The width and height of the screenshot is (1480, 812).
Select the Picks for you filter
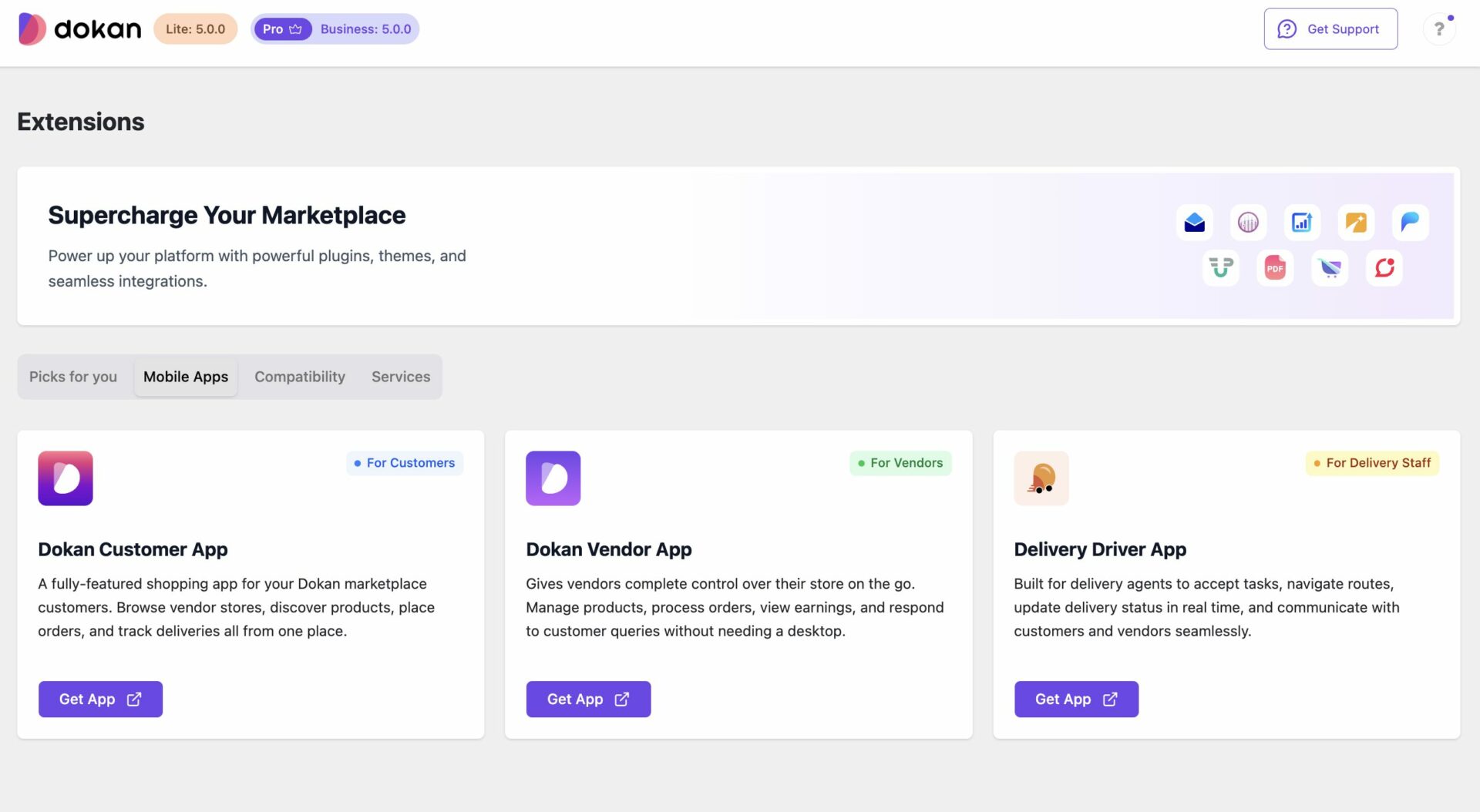pos(73,377)
